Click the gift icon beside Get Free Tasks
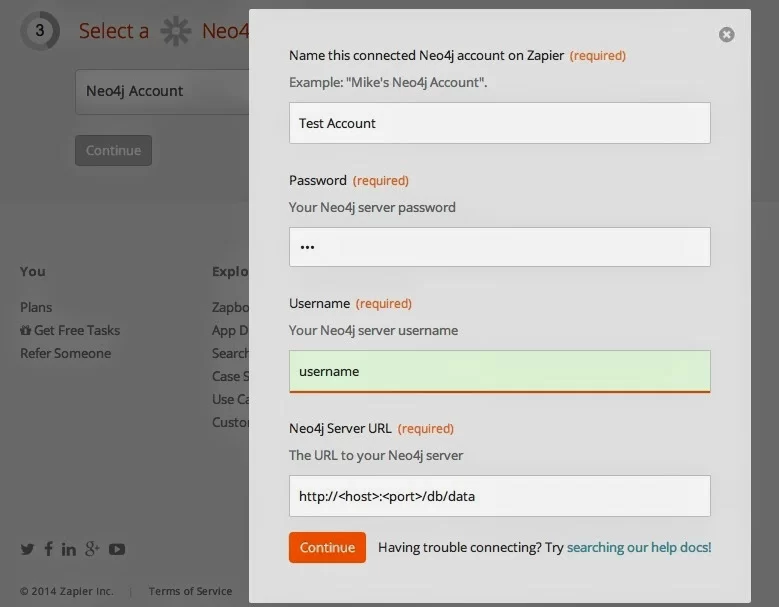 point(25,330)
